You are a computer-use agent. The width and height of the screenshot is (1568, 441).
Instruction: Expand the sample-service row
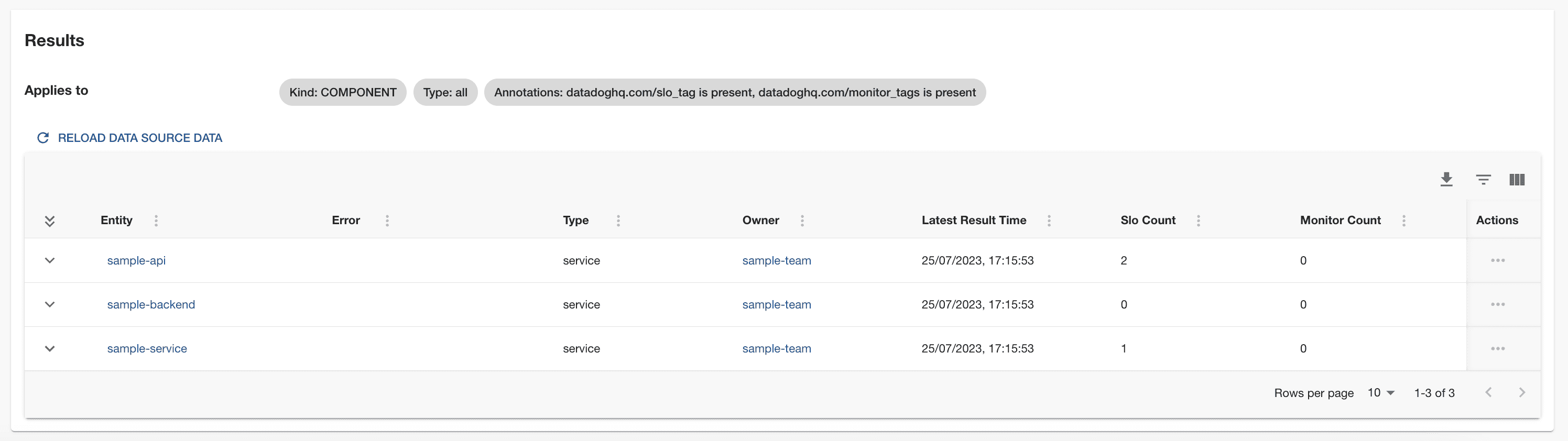50,348
